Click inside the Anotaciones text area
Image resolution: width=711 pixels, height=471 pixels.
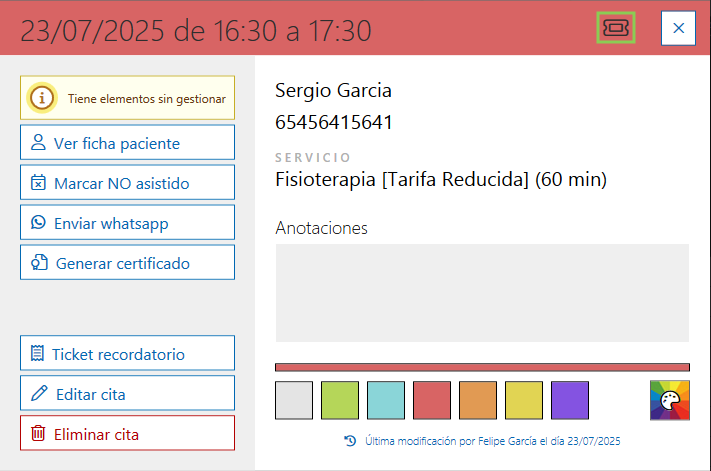click(482, 292)
